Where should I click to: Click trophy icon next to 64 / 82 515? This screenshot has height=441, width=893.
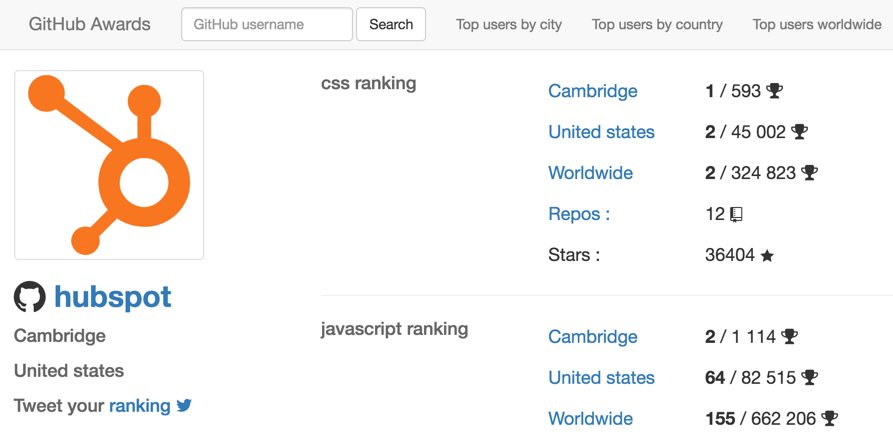809,377
